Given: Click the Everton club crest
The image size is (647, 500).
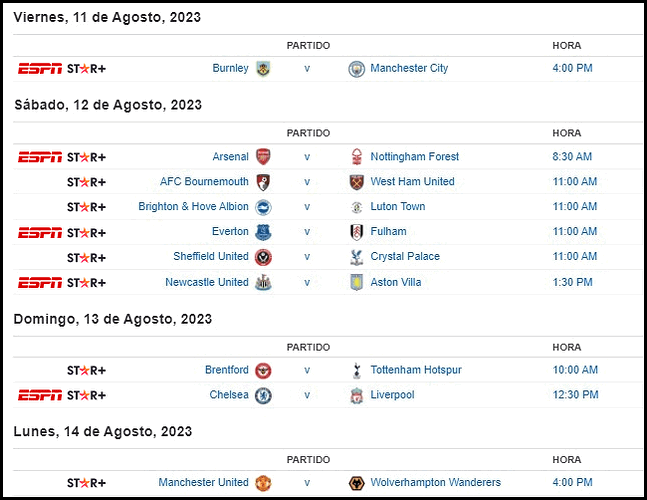Looking at the screenshot, I should pos(263,232).
